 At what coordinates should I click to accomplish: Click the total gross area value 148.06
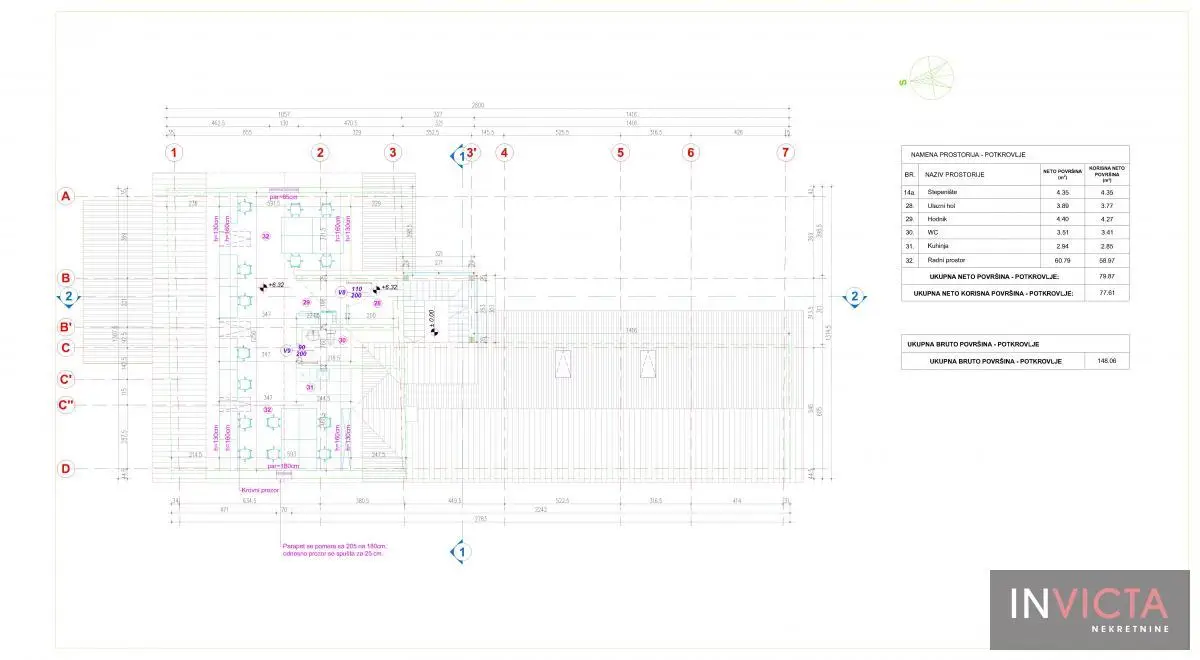pos(1106,361)
